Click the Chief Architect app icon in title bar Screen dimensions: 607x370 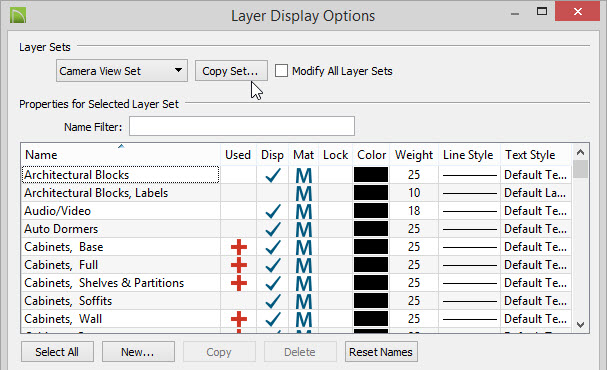click(x=18, y=15)
